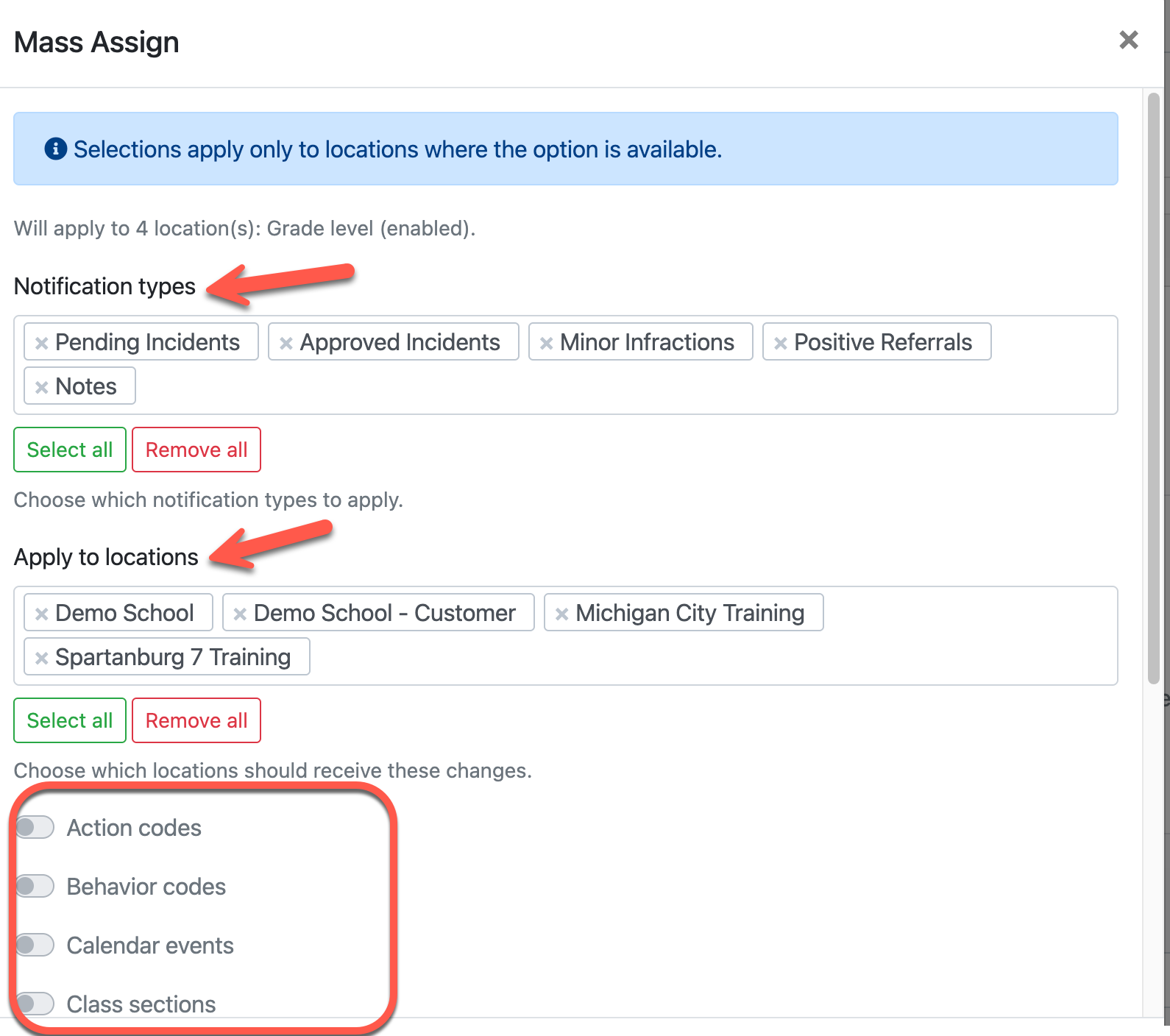Toggle Calendar events on
The image size is (1170, 1036).
click(x=35, y=945)
